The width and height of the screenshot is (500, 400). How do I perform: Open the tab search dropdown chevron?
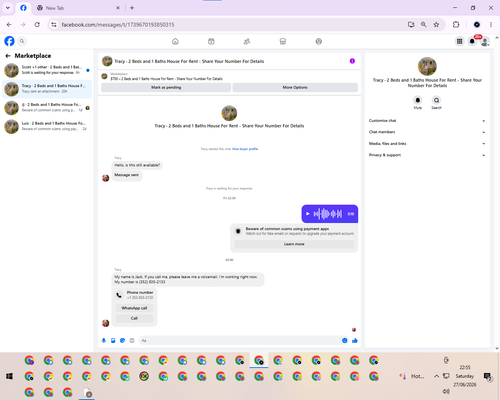coord(8,8)
